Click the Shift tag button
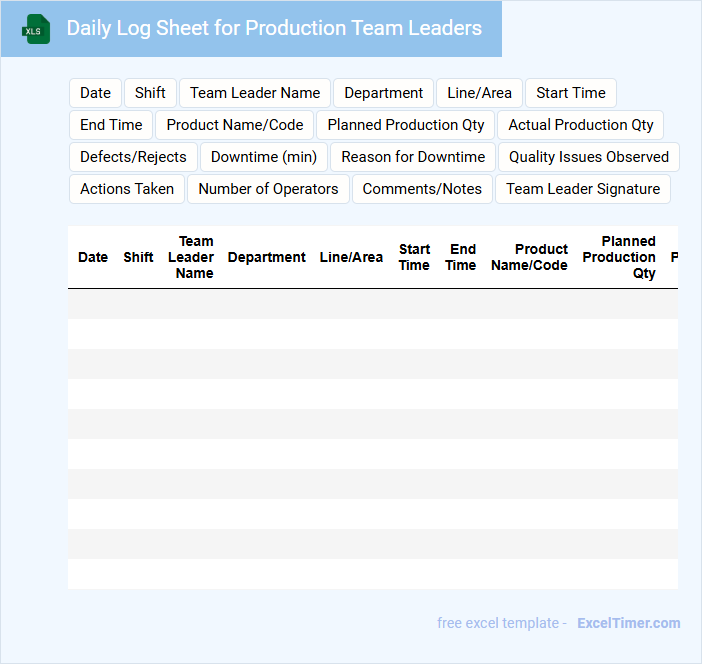 click(150, 93)
